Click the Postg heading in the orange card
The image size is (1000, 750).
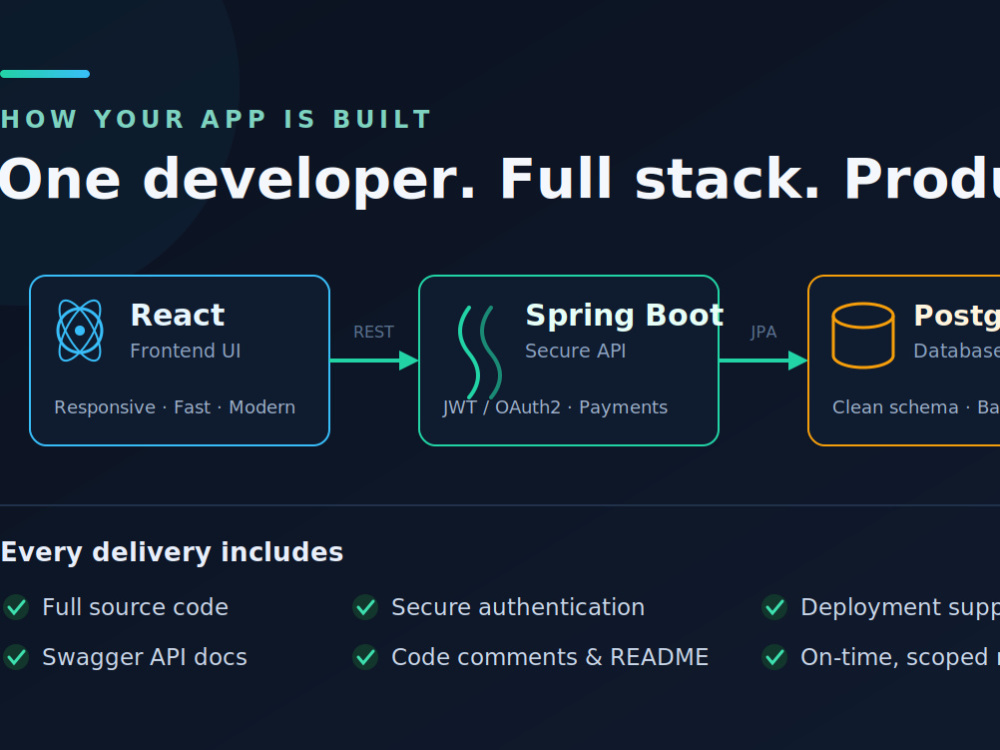[957, 316]
